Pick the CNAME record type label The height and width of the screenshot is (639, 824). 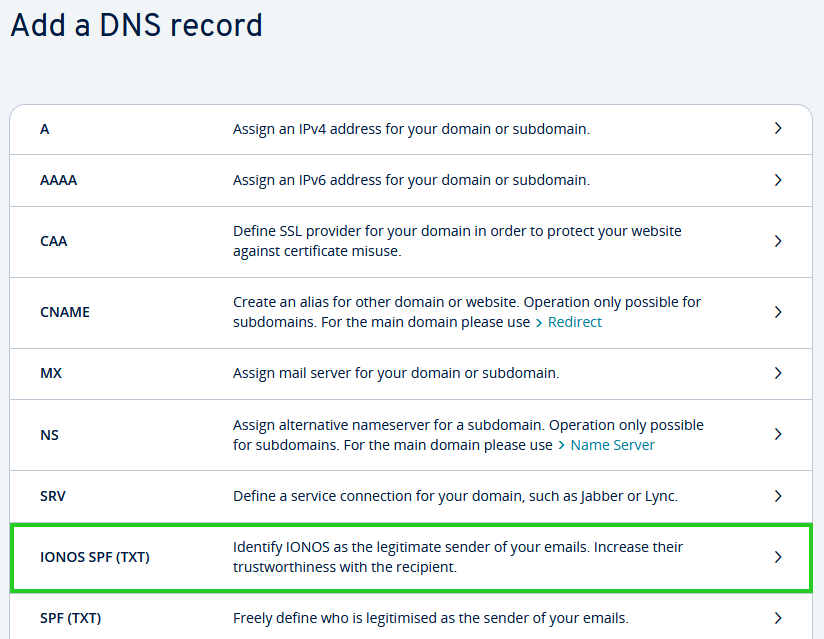(x=65, y=312)
